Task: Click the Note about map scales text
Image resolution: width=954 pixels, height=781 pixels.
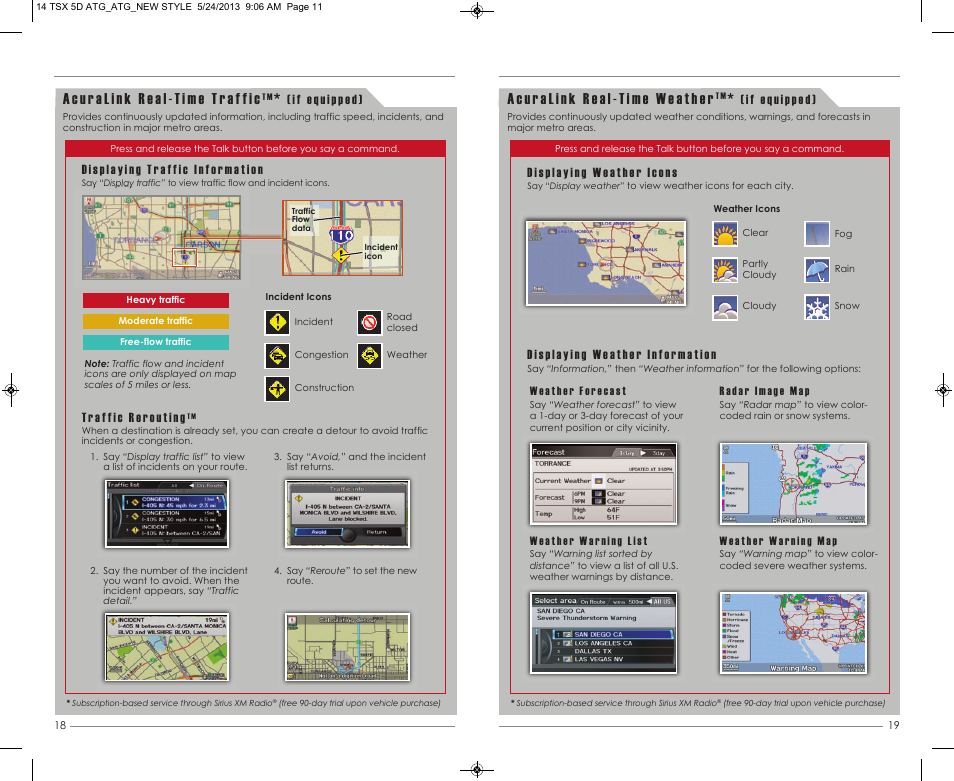Action: 160,374
